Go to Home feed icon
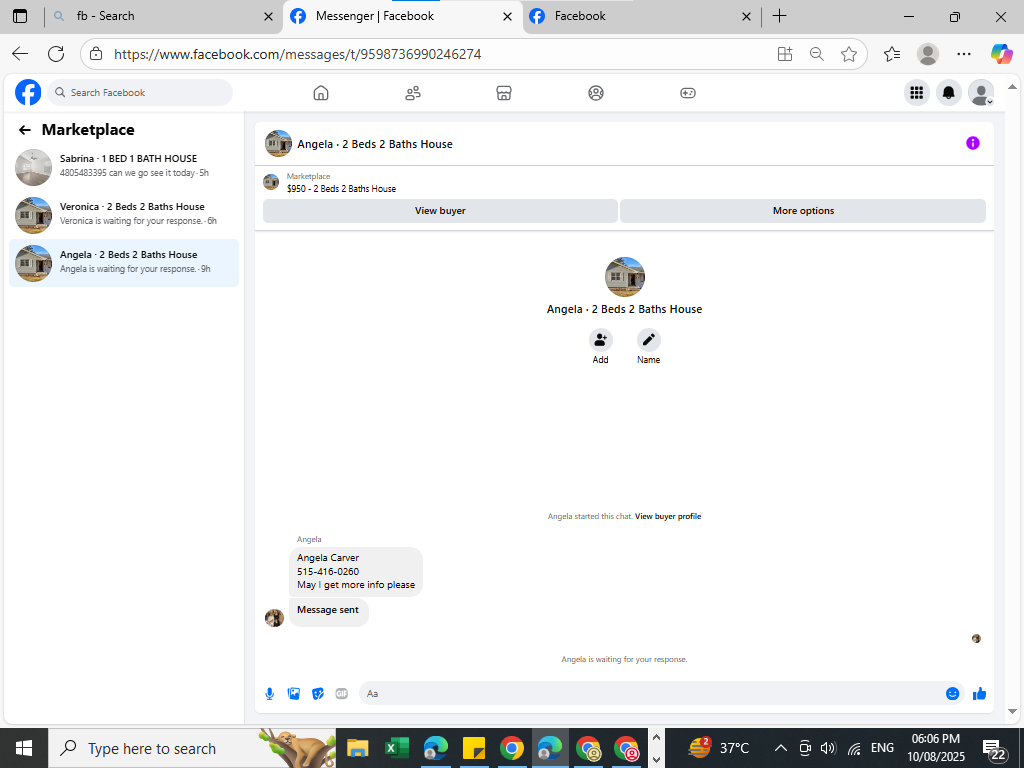The image size is (1024, 768). (321, 93)
